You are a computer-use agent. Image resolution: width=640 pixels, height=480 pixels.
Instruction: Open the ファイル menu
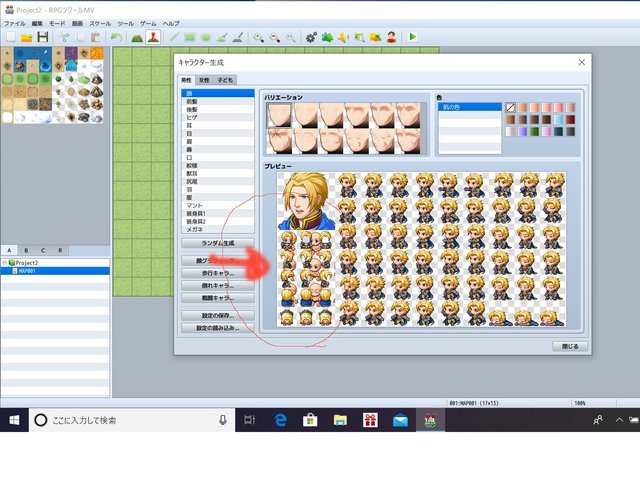click(x=14, y=23)
